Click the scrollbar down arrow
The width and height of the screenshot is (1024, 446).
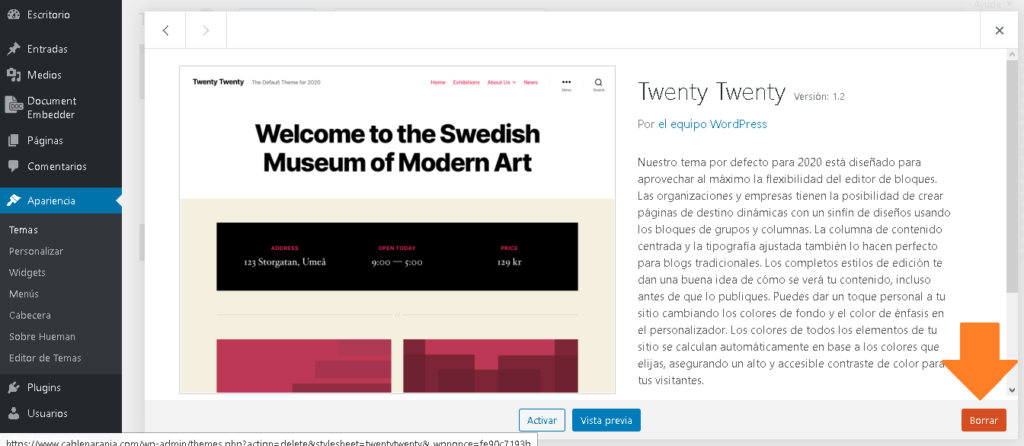1012,390
